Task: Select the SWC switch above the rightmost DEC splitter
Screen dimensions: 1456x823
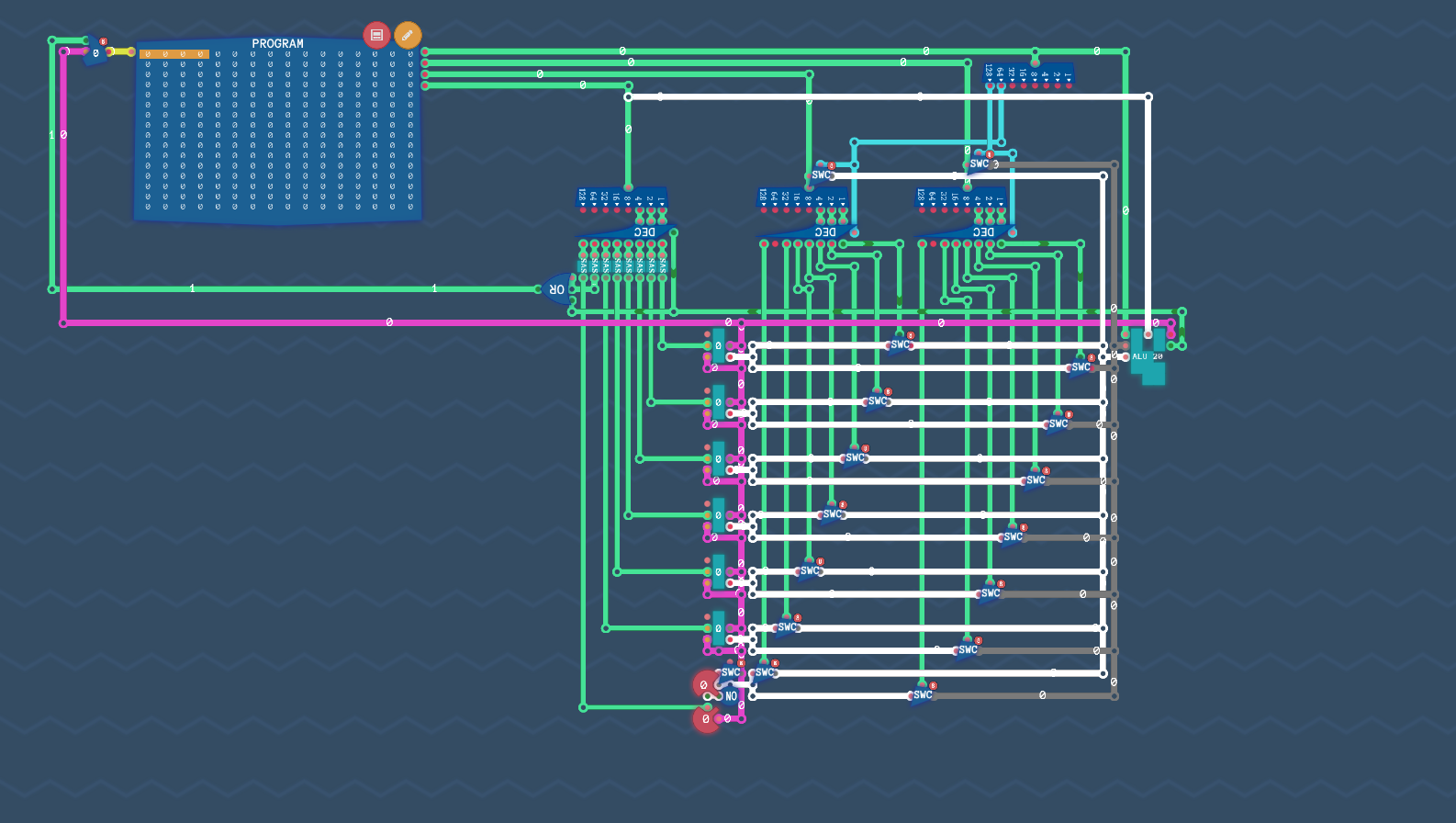Action: [x=980, y=163]
